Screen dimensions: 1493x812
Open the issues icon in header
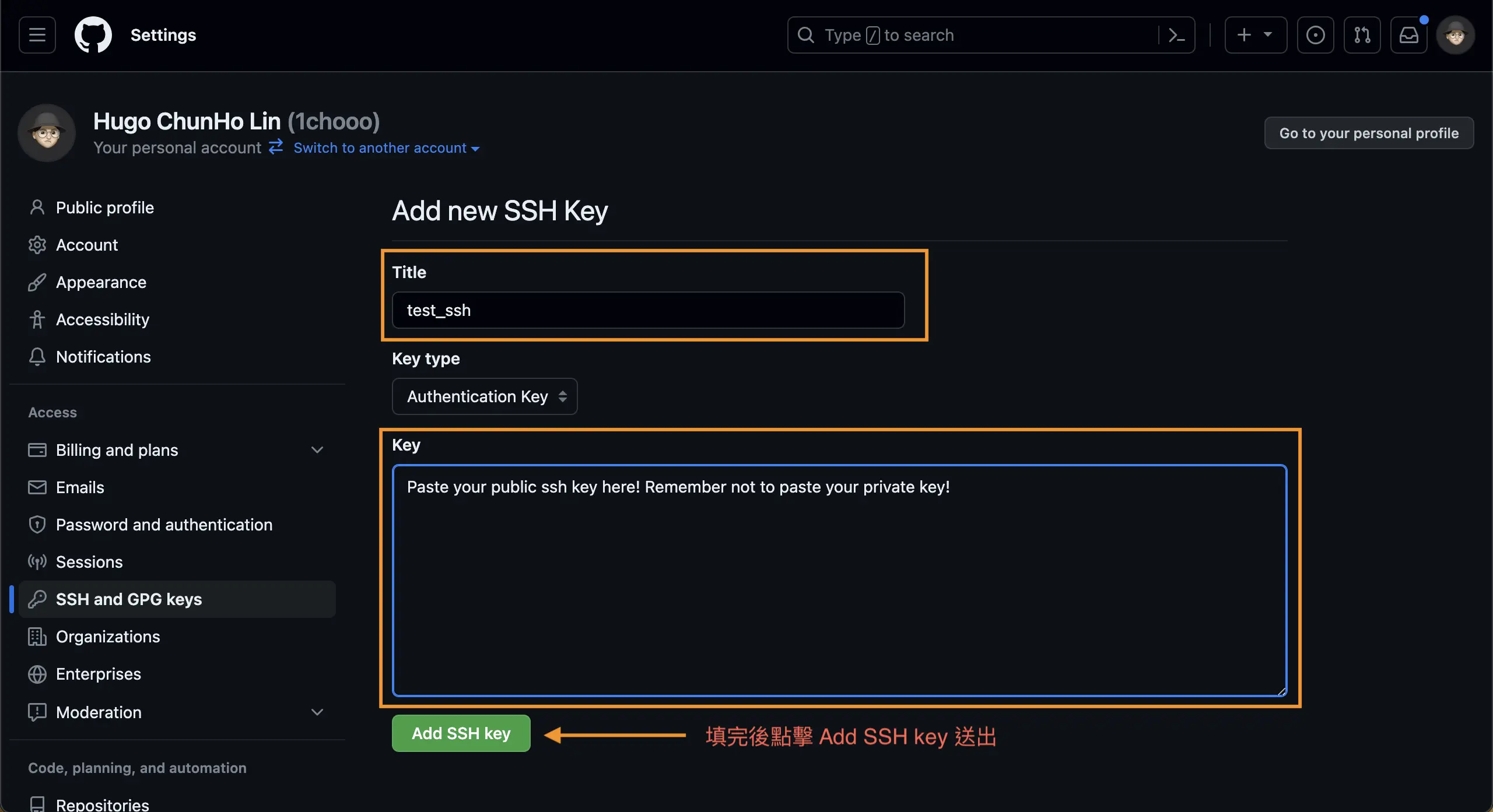click(x=1315, y=35)
